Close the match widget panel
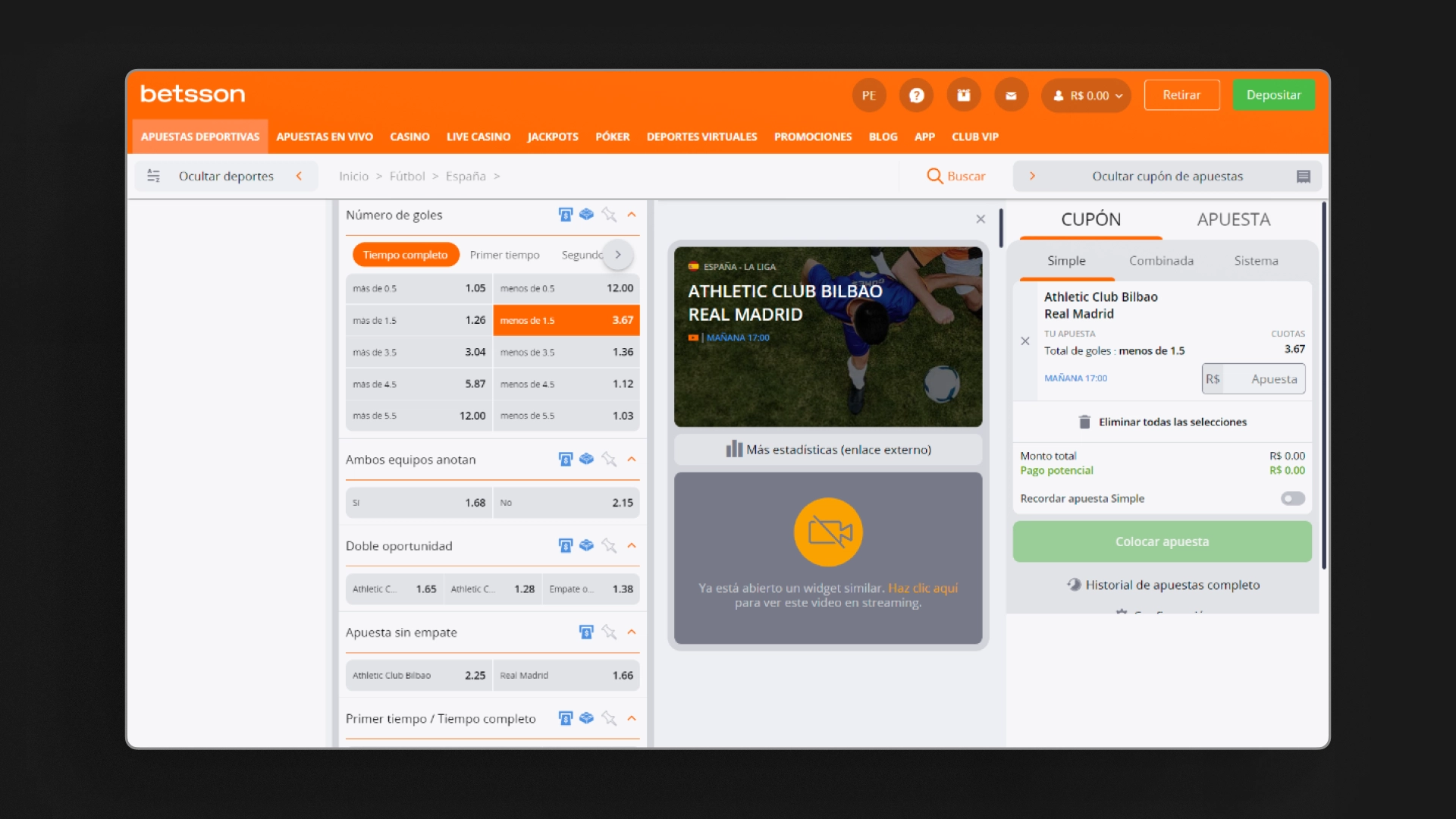 [x=981, y=219]
